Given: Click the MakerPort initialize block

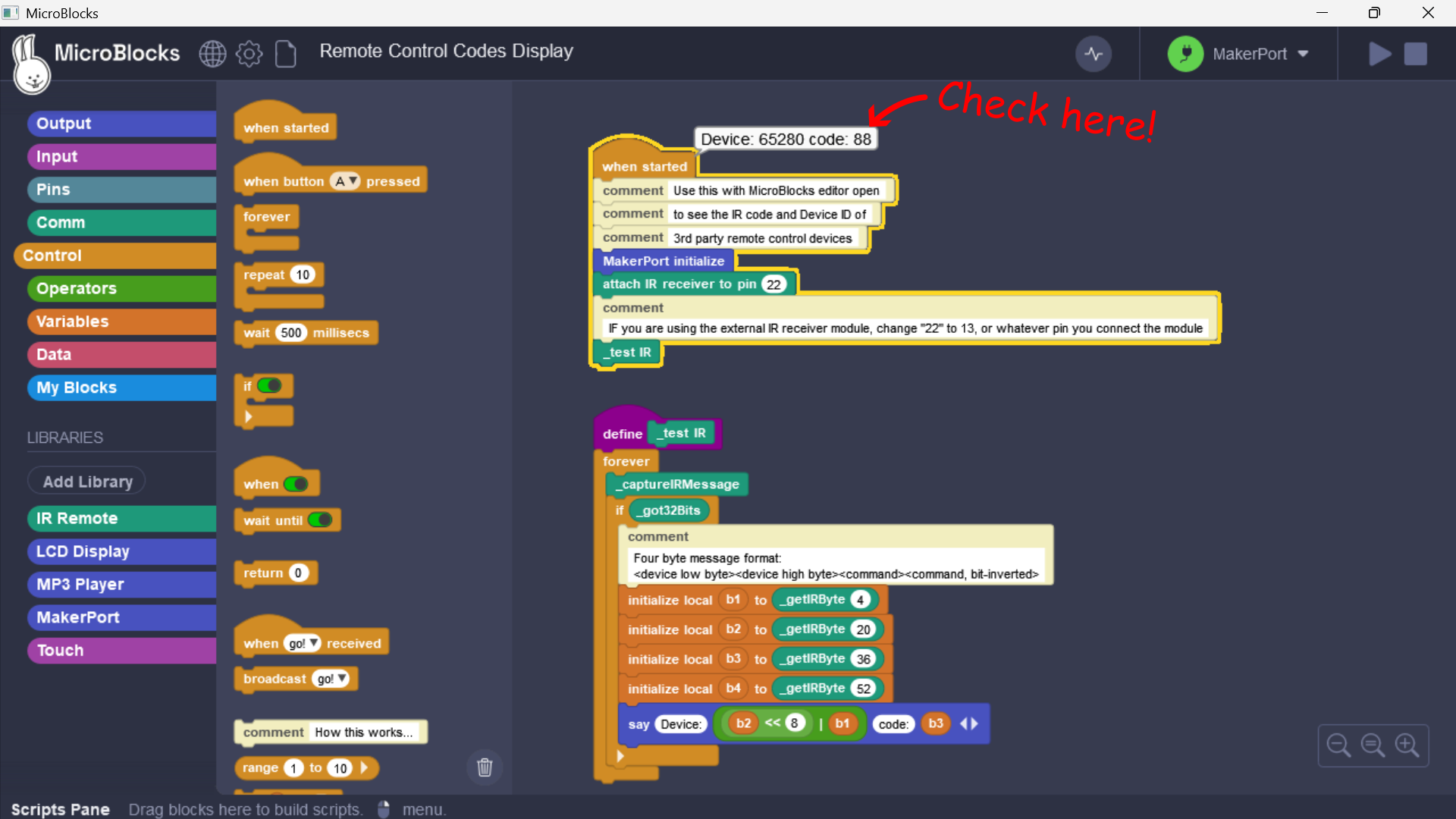Looking at the screenshot, I should click(x=664, y=261).
